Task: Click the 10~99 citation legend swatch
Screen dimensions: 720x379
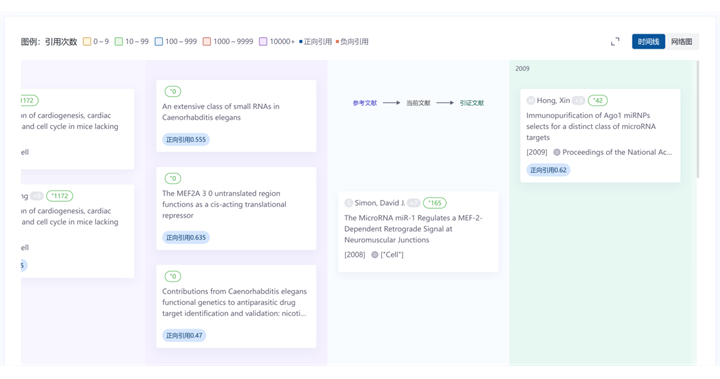Action: coord(118,41)
